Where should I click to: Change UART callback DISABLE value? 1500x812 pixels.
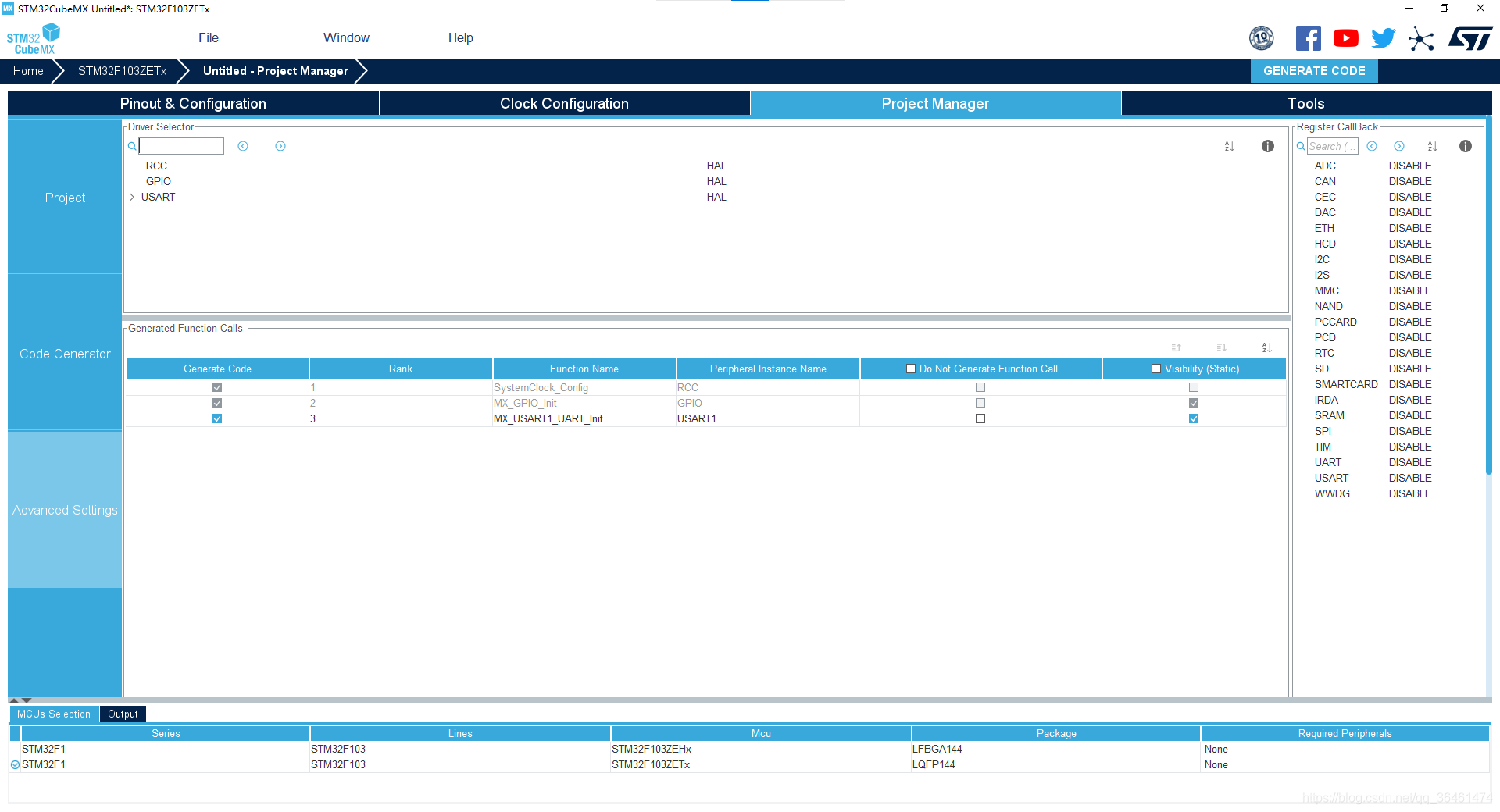pos(1410,462)
